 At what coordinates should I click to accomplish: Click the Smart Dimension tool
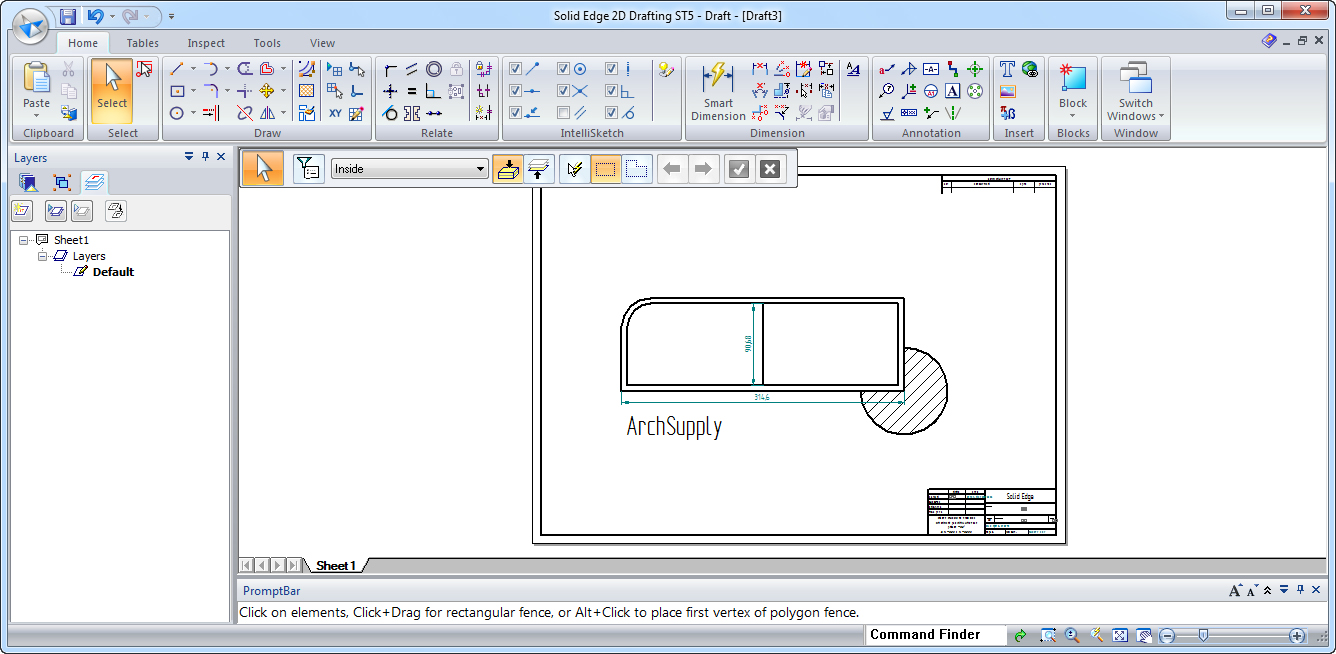[x=718, y=91]
